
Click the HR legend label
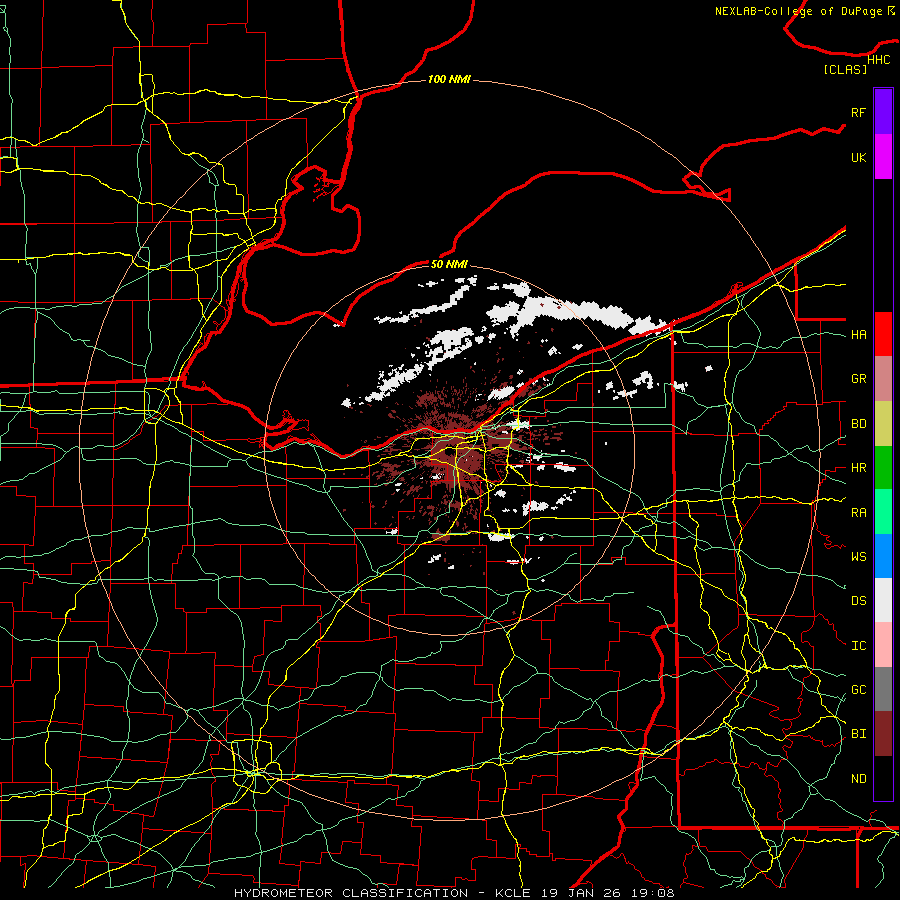(x=858, y=468)
